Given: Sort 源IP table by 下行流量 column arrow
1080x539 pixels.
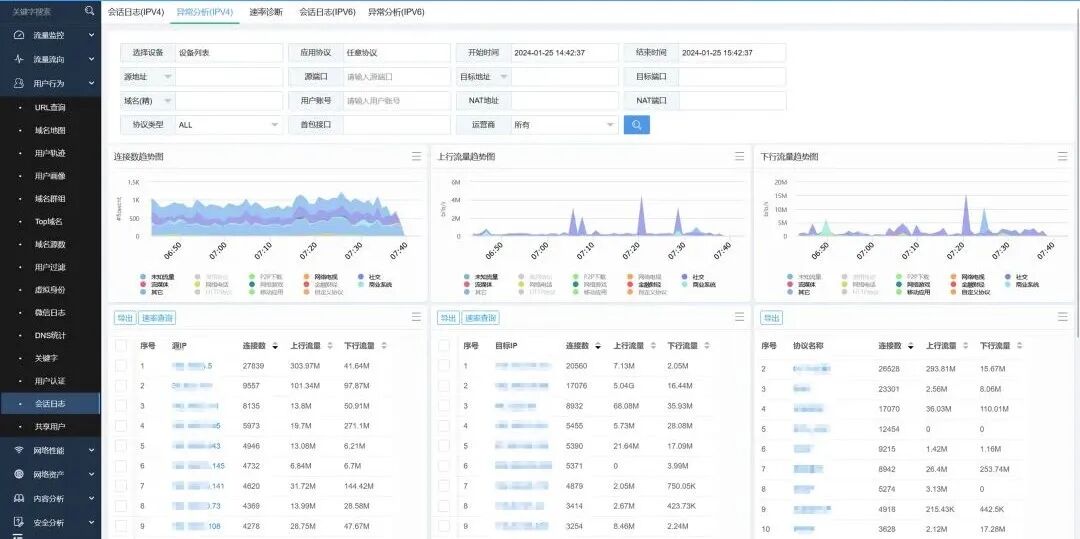Looking at the screenshot, I should (x=384, y=346).
